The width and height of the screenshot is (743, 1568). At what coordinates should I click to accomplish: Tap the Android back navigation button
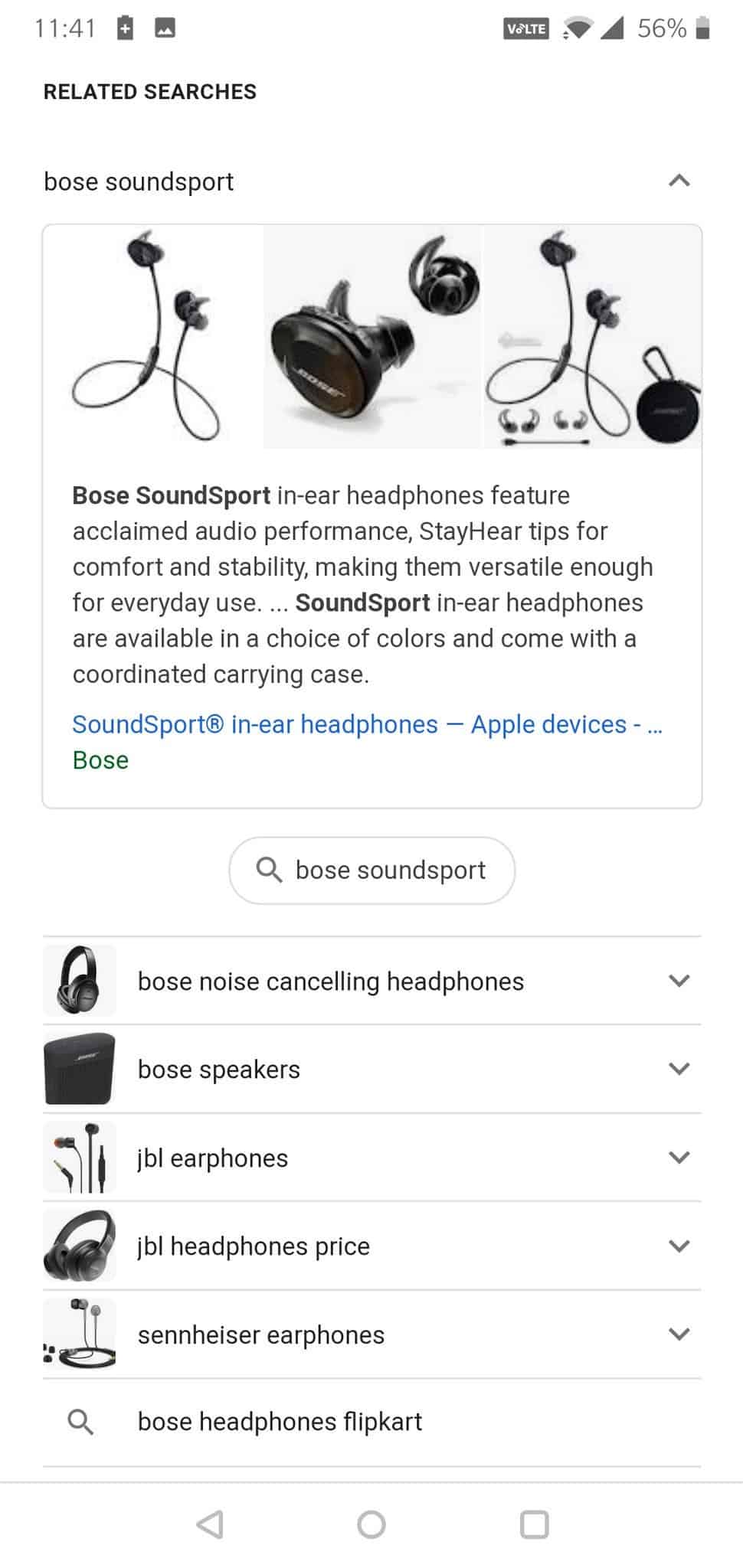pos(210,1524)
